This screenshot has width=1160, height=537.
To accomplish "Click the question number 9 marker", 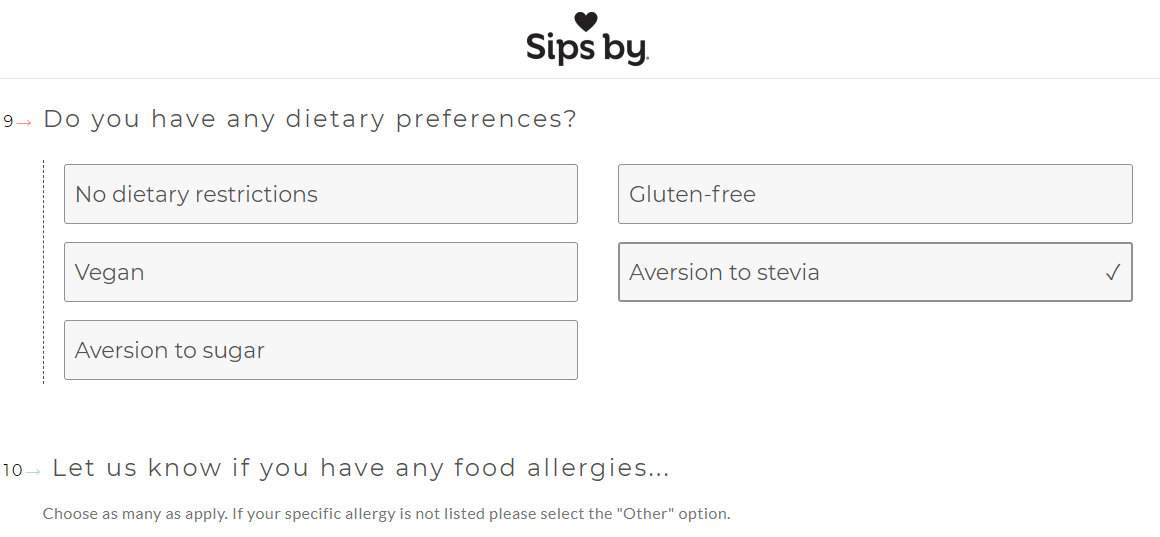I will (x=8, y=121).
